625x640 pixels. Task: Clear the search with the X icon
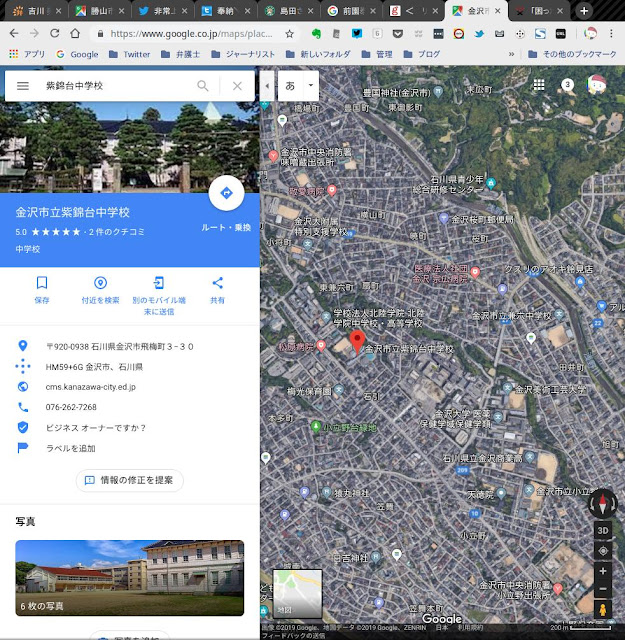pyautogui.click(x=237, y=86)
